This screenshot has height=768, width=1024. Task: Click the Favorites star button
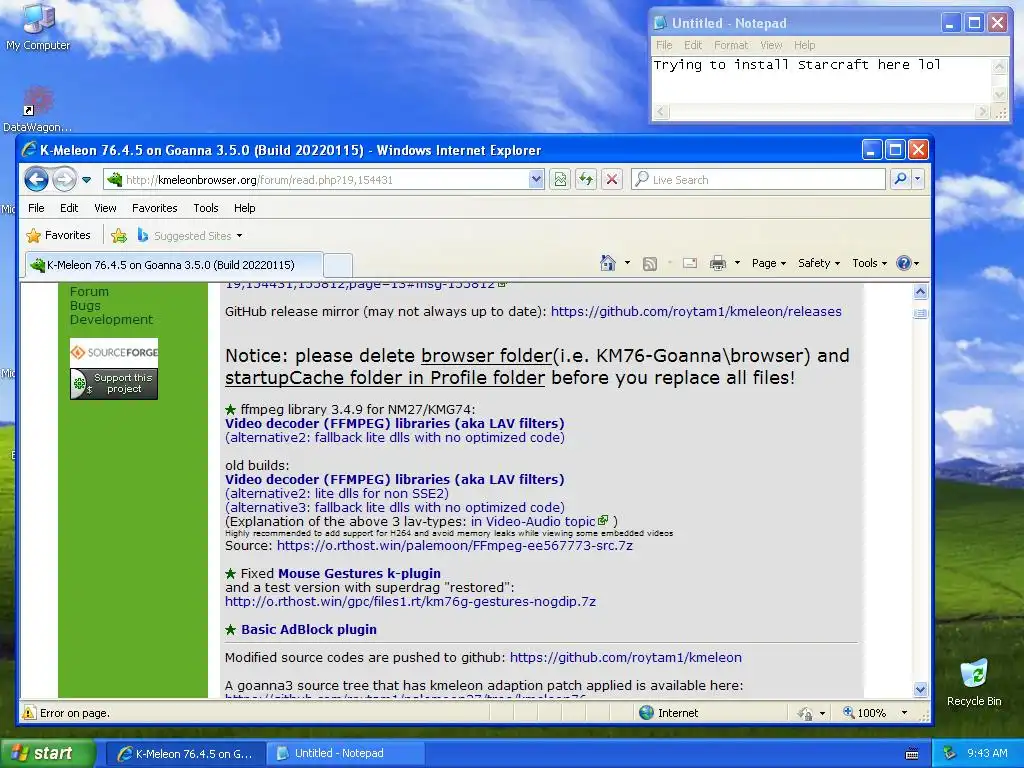[59, 235]
